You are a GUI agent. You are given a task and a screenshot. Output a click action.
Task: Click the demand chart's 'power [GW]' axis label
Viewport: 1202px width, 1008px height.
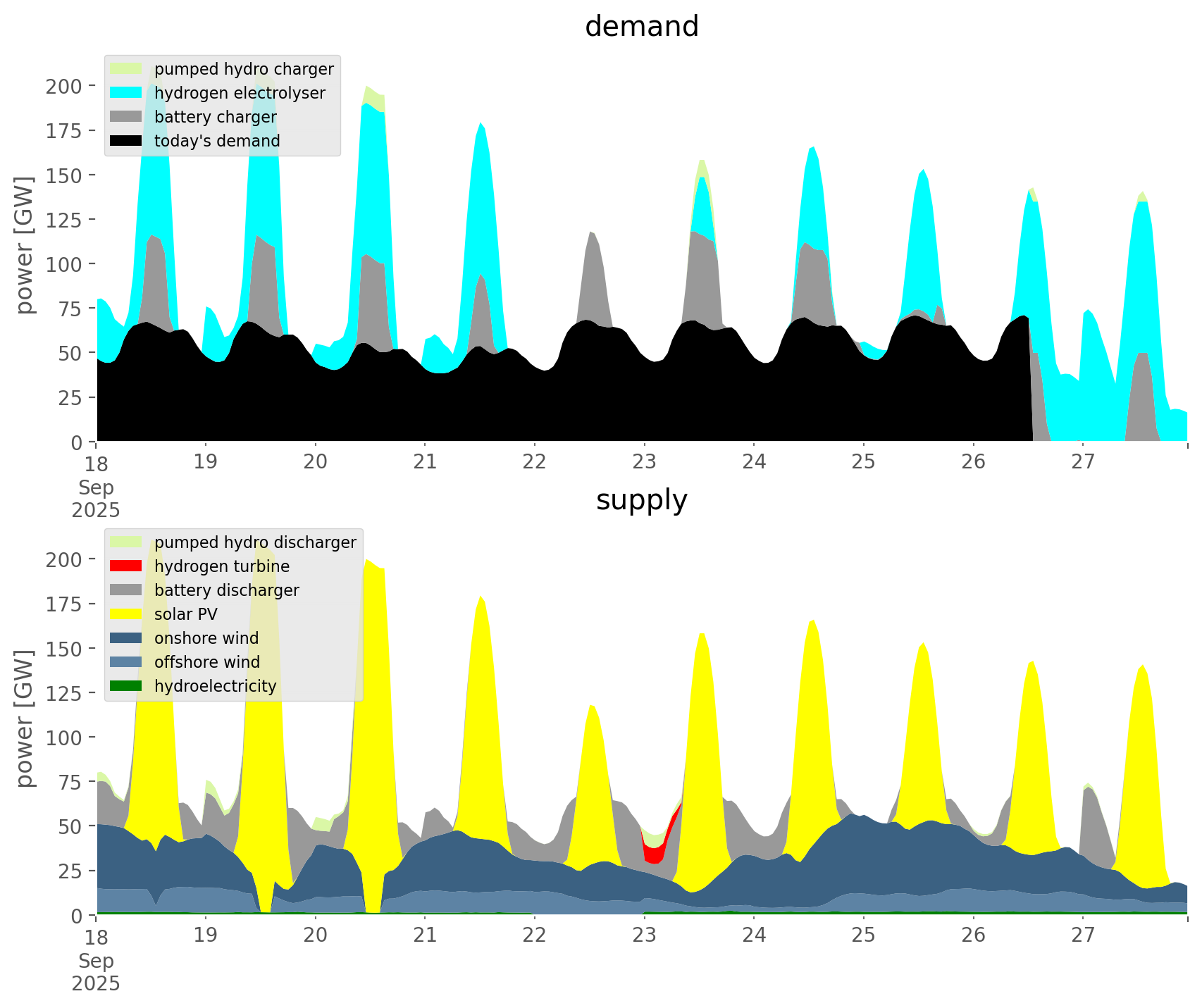[25, 245]
